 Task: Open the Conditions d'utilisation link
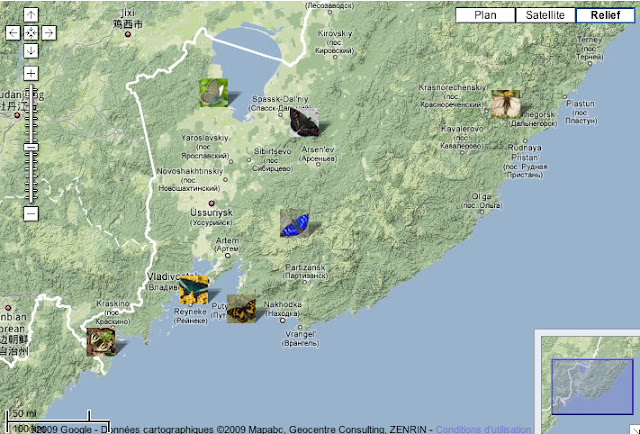[x=483, y=430]
